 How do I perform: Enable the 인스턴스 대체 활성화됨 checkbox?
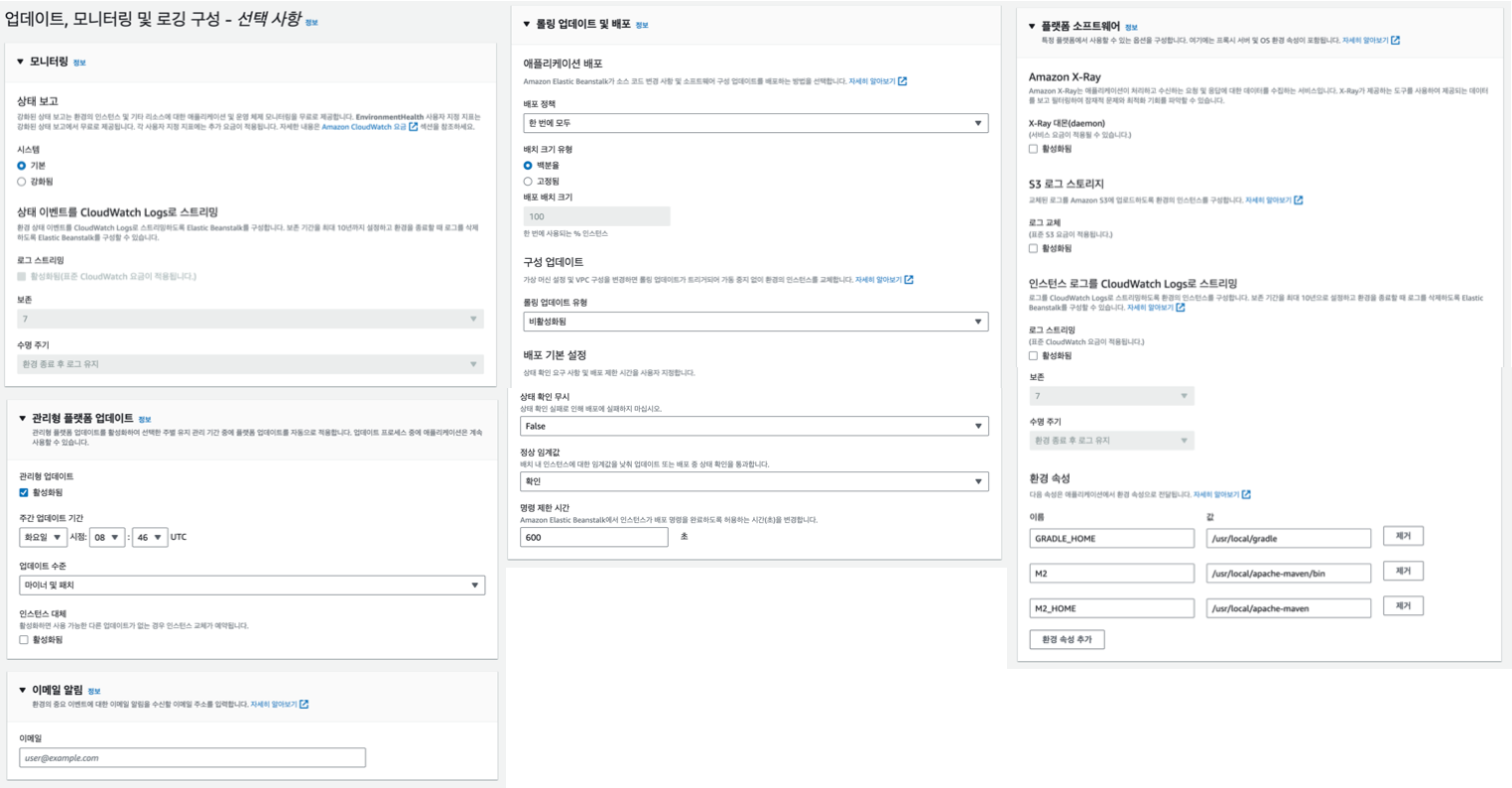point(24,640)
